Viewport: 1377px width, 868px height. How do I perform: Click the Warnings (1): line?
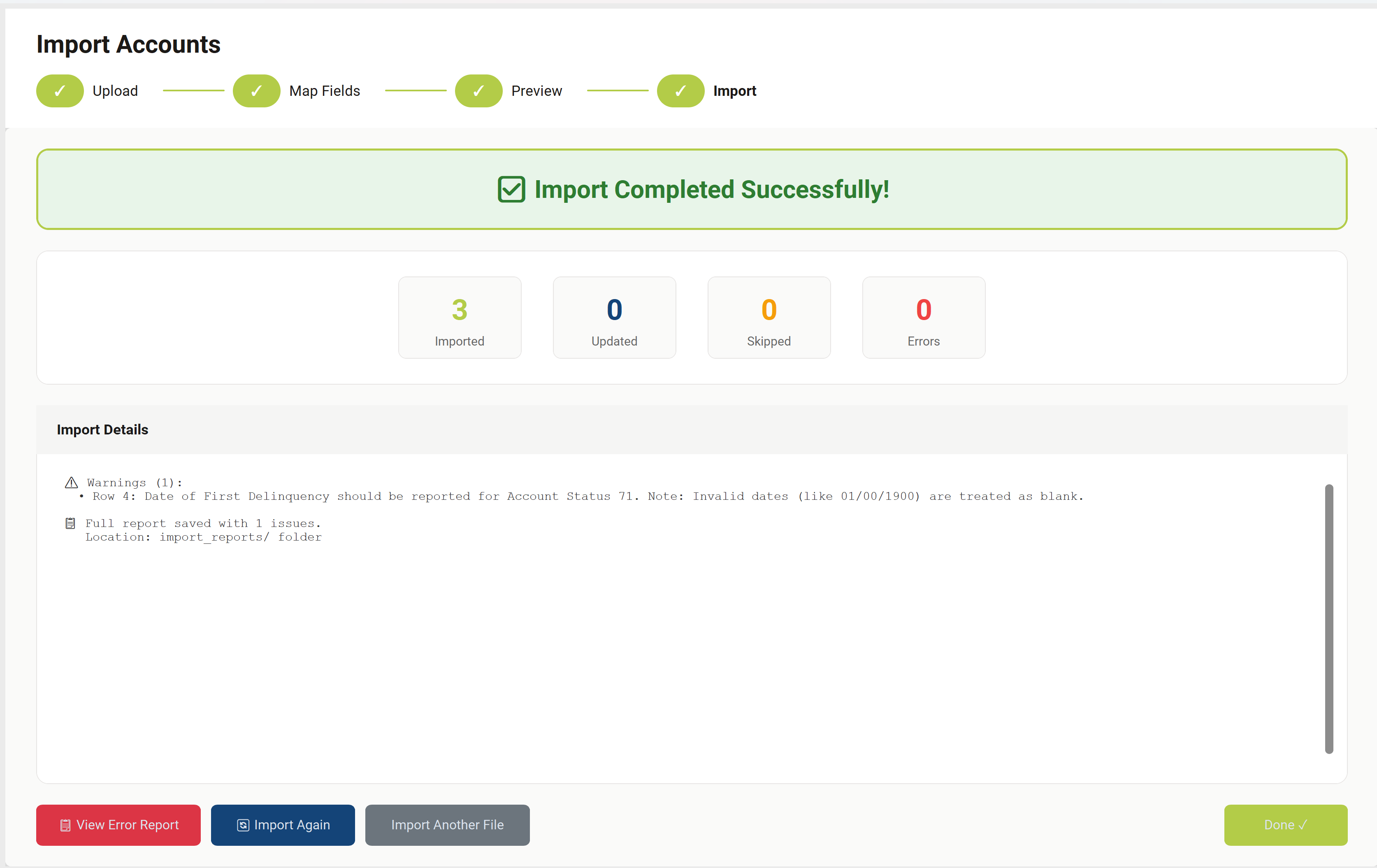point(135,483)
